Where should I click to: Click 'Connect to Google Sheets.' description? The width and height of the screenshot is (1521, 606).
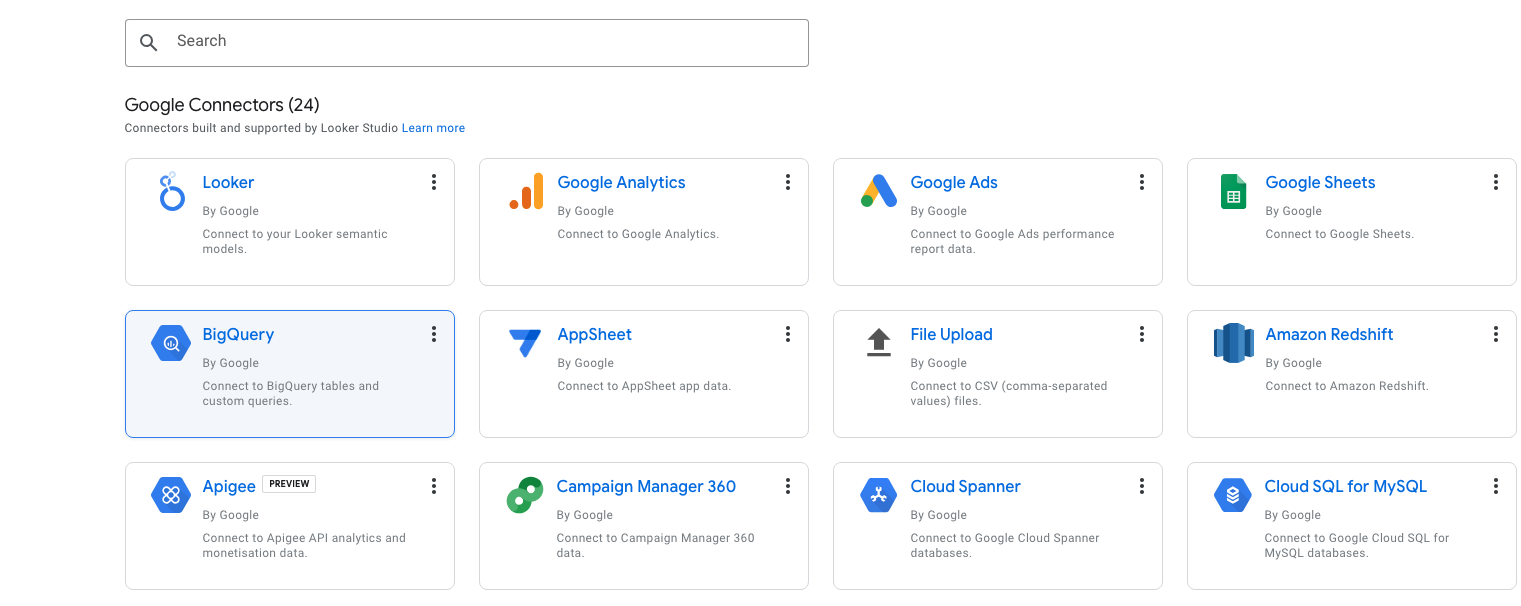pyautogui.click(x=1339, y=234)
